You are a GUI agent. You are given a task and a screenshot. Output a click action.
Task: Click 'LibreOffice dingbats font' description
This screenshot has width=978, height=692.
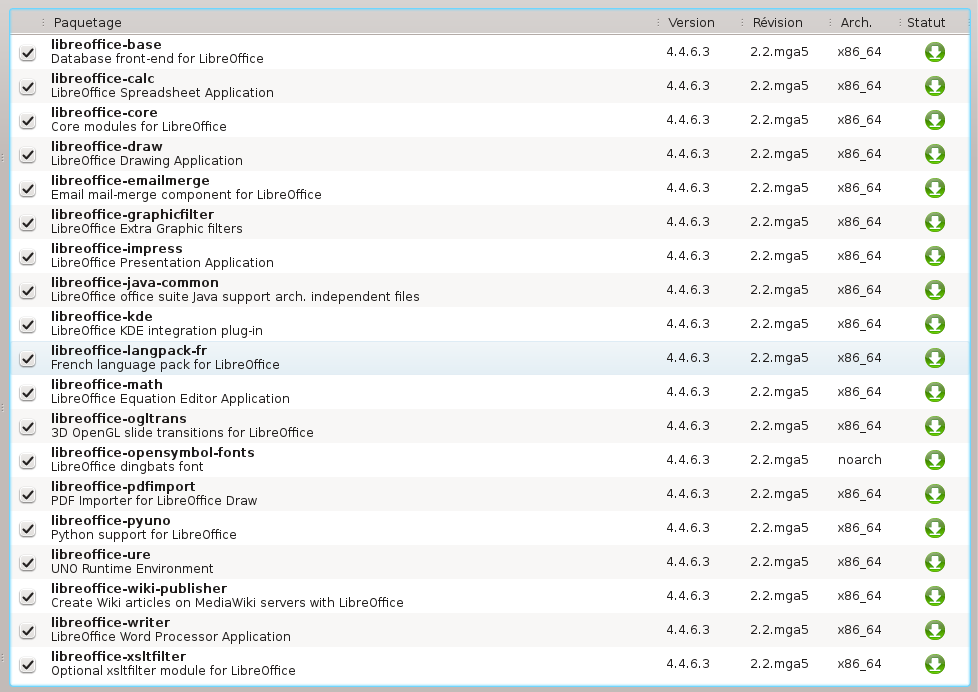pyautogui.click(x=127, y=467)
